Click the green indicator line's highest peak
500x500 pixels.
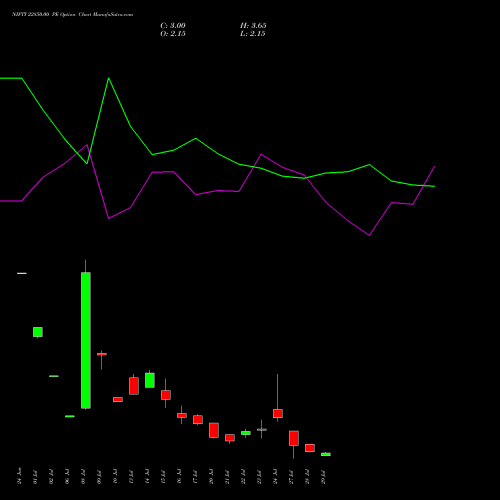pos(109,78)
